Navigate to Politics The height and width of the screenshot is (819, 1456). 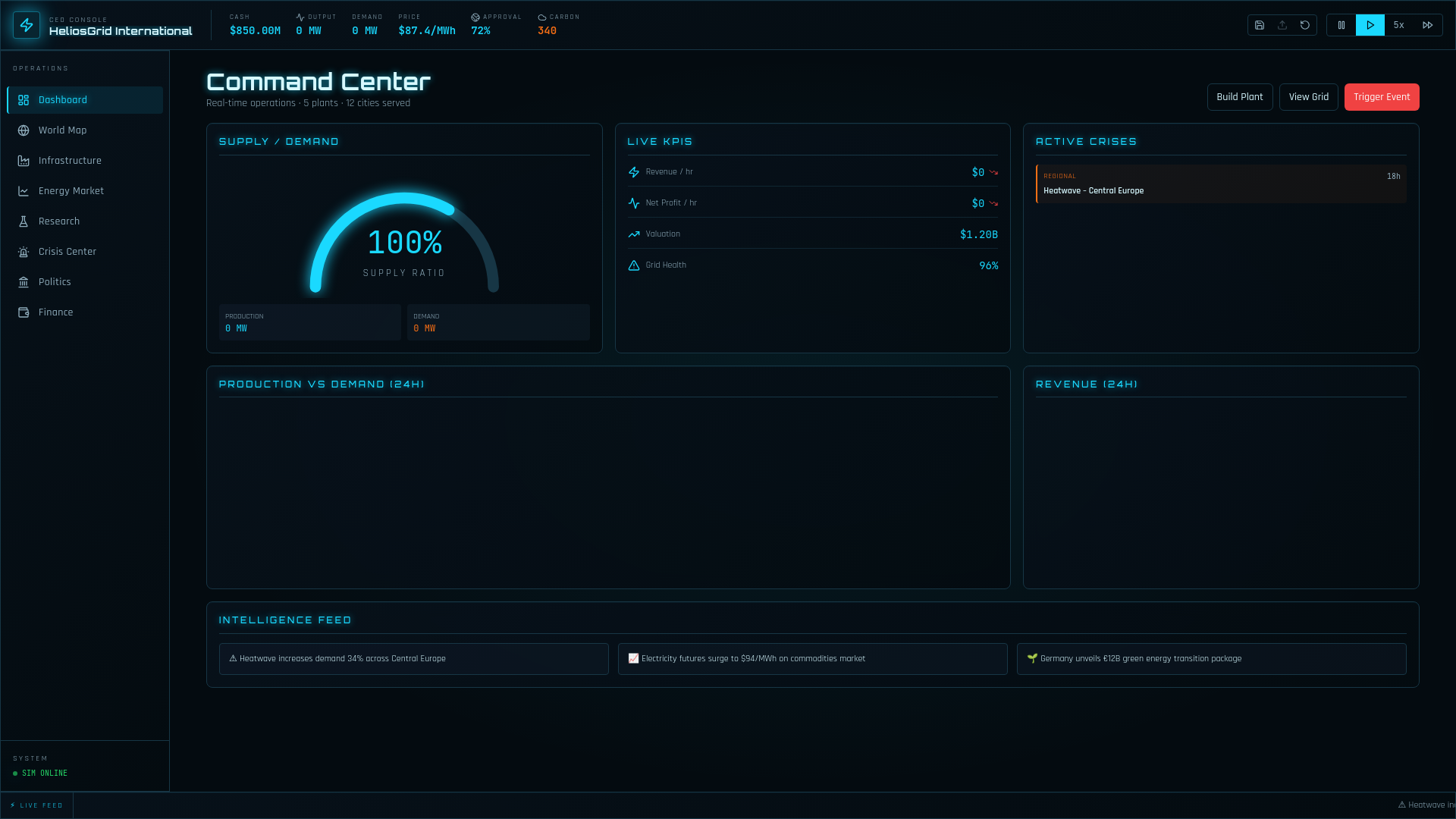85,282
